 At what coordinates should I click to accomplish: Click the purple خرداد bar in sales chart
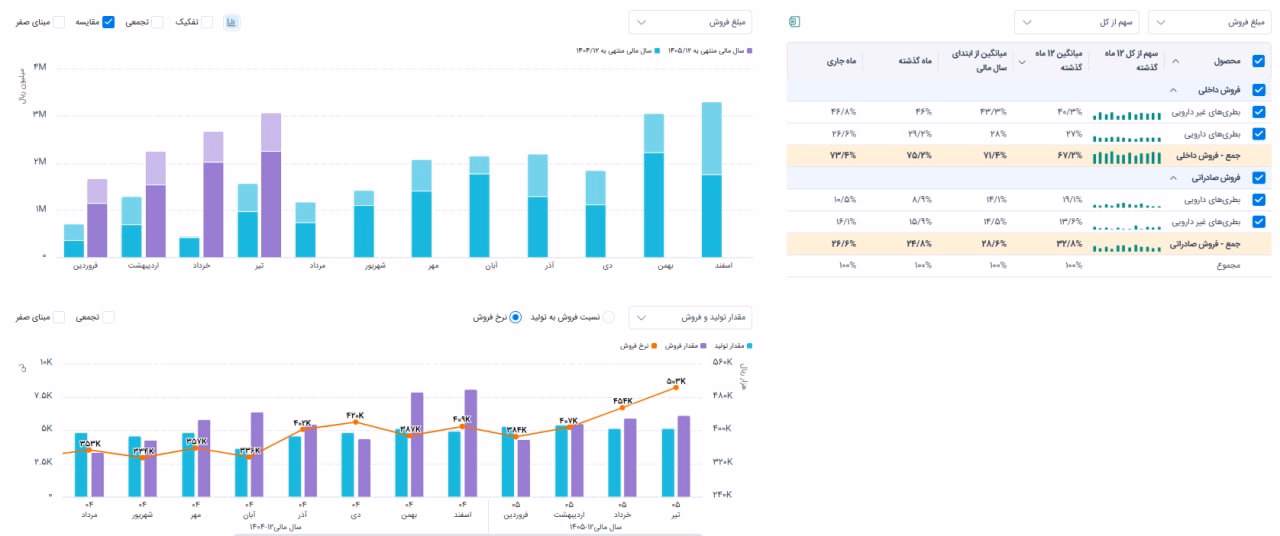pos(214,195)
